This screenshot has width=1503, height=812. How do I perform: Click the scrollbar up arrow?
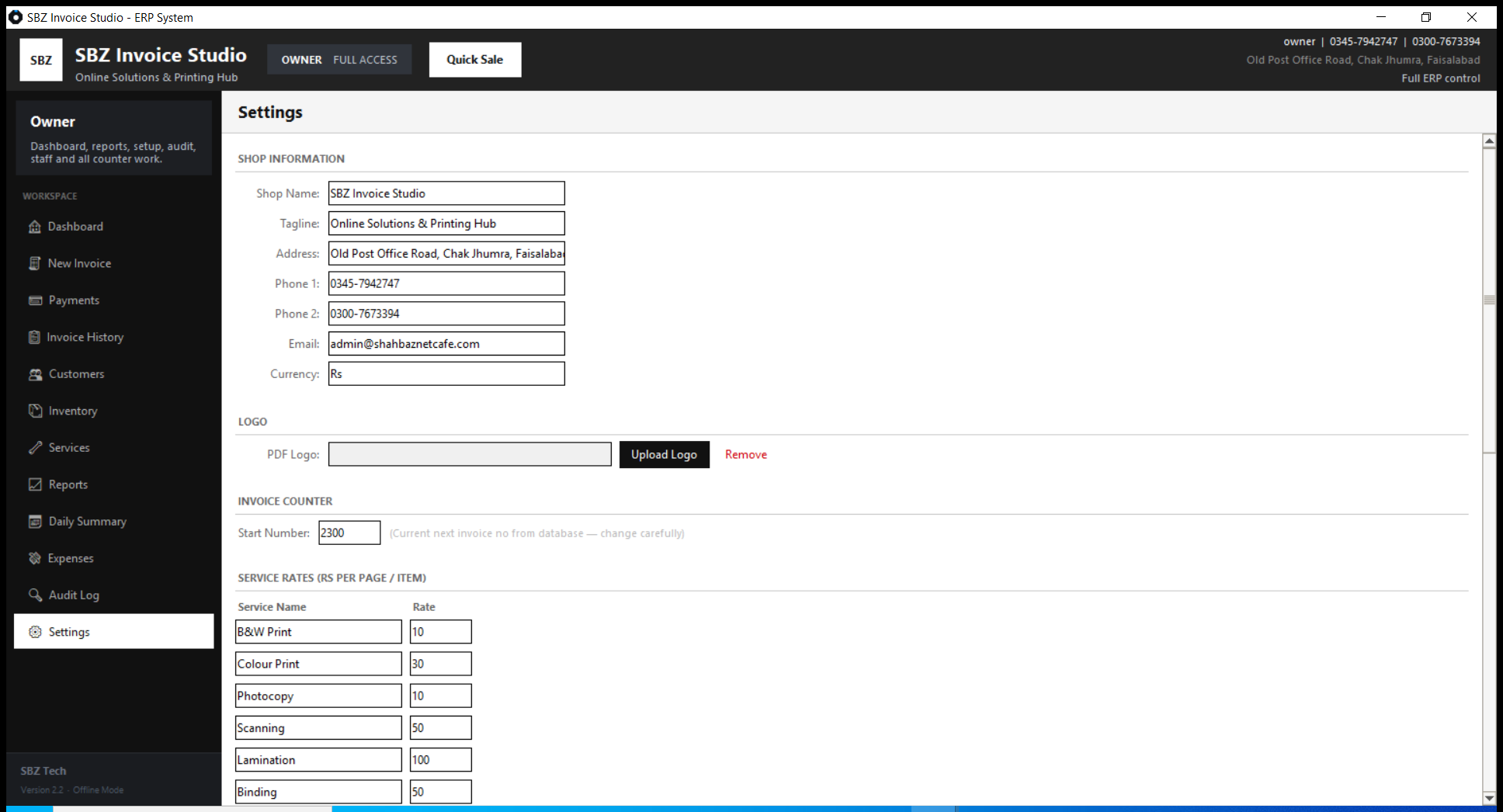click(x=1489, y=141)
